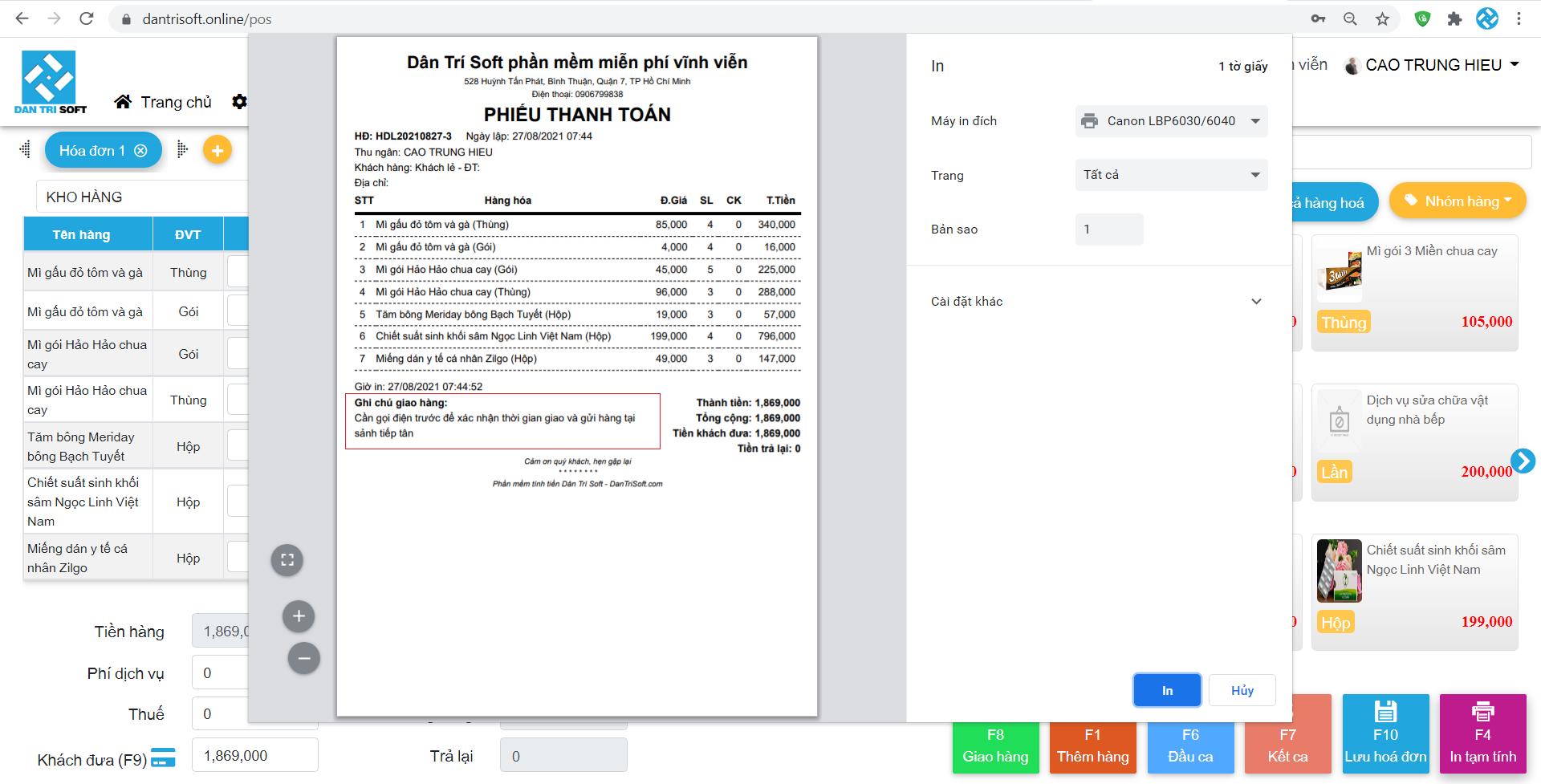The image size is (1541, 784).
Task: Click the Hủy cancel button
Action: coord(1242,690)
